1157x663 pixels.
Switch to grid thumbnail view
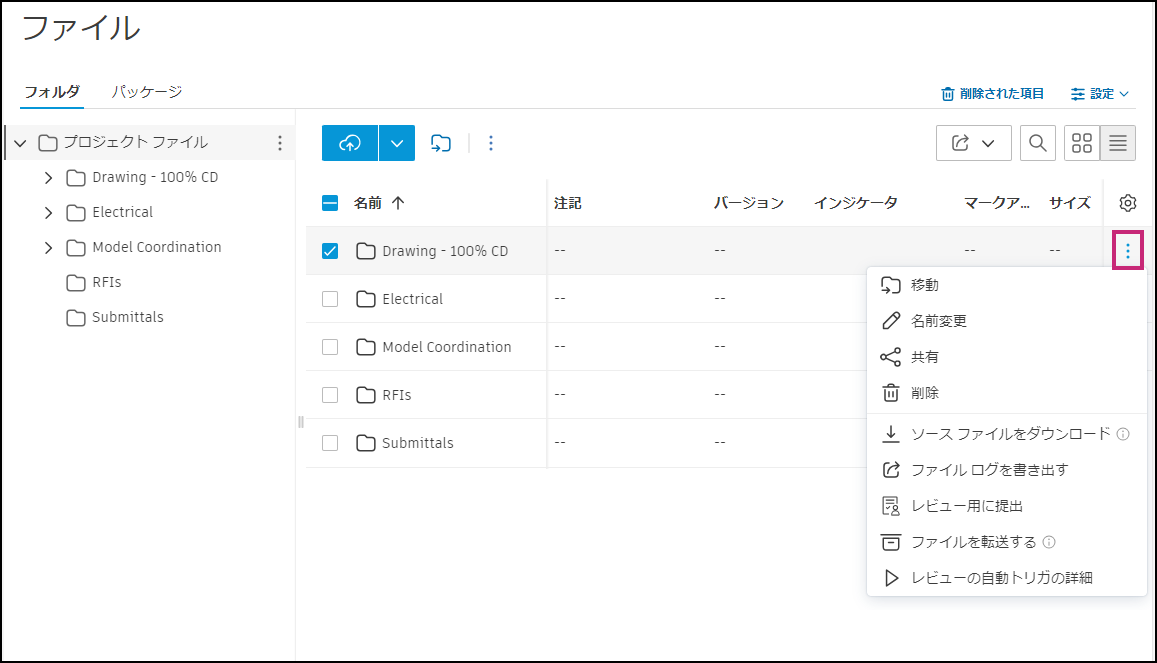pos(1081,143)
